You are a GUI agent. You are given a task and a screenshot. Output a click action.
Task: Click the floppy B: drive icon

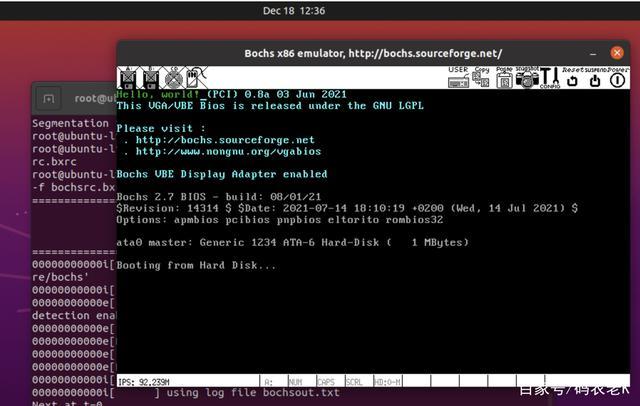[x=150, y=78]
